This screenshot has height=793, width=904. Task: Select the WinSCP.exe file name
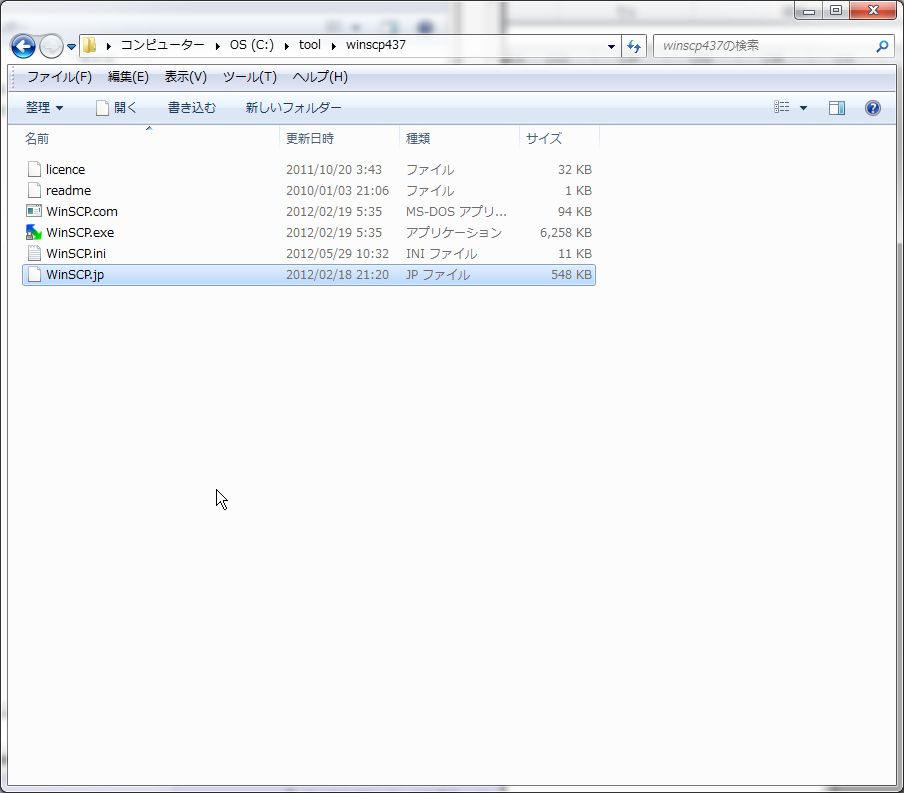[x=80, y=232]
